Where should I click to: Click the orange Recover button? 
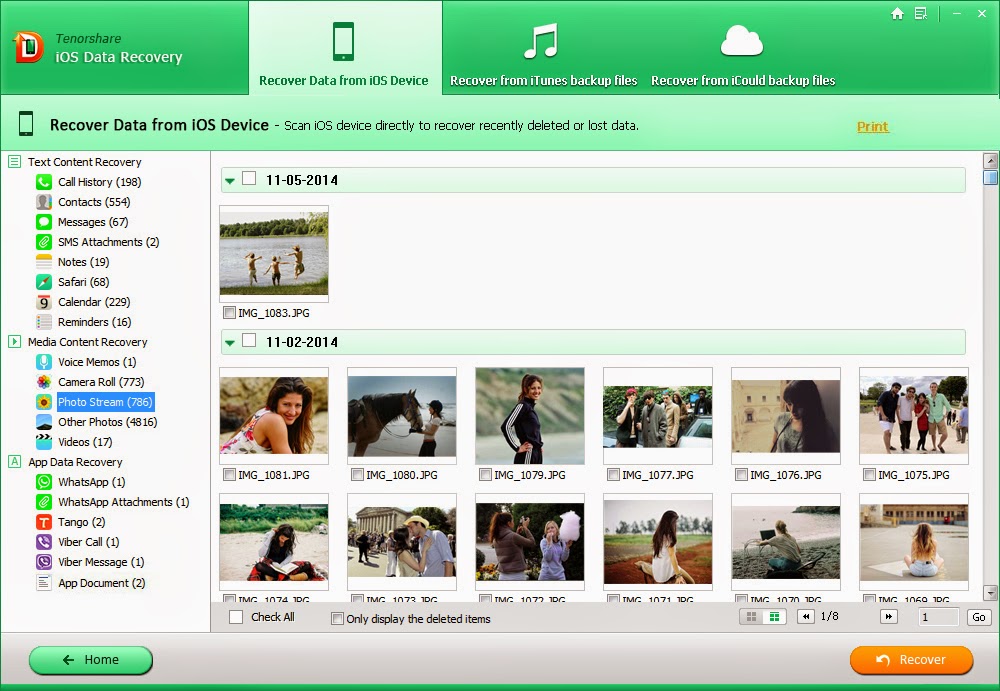point(911,660)
